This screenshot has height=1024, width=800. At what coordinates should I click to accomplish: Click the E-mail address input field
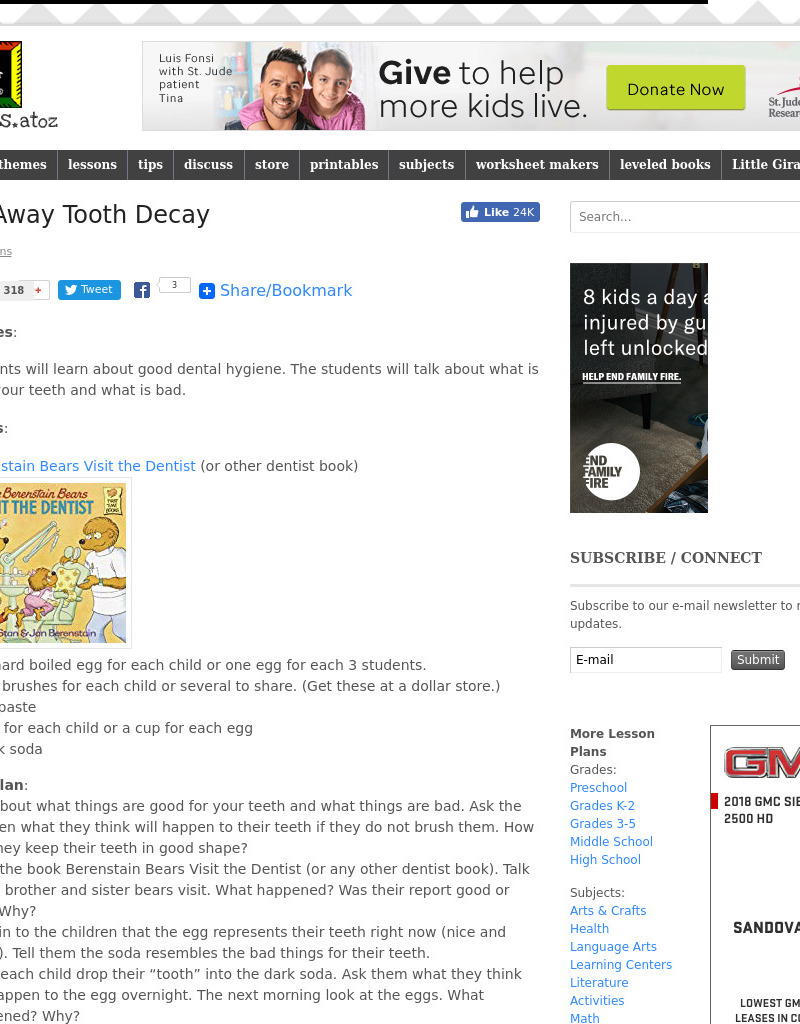645,659
